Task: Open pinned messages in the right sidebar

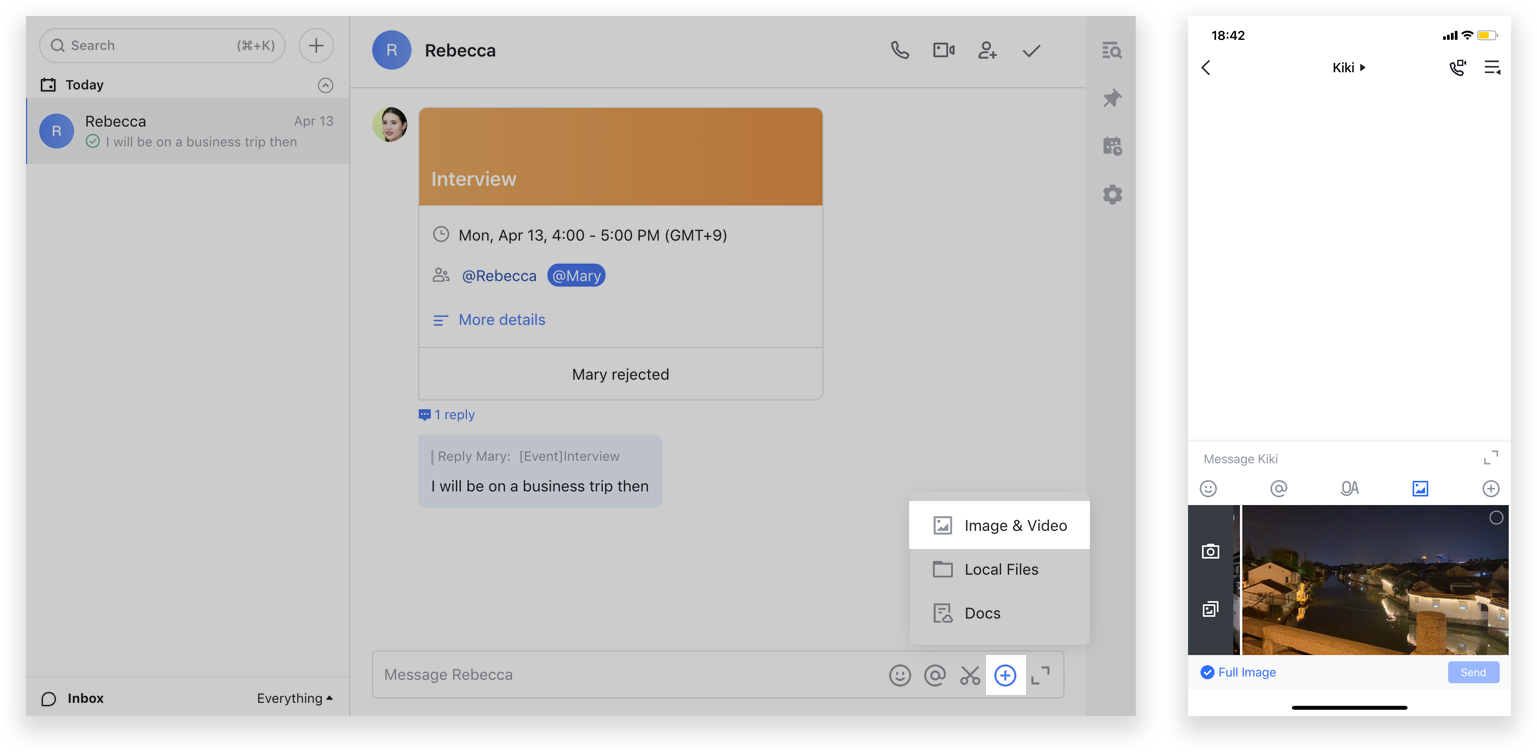Action: pyautogui.click(x=1111, y=98)
